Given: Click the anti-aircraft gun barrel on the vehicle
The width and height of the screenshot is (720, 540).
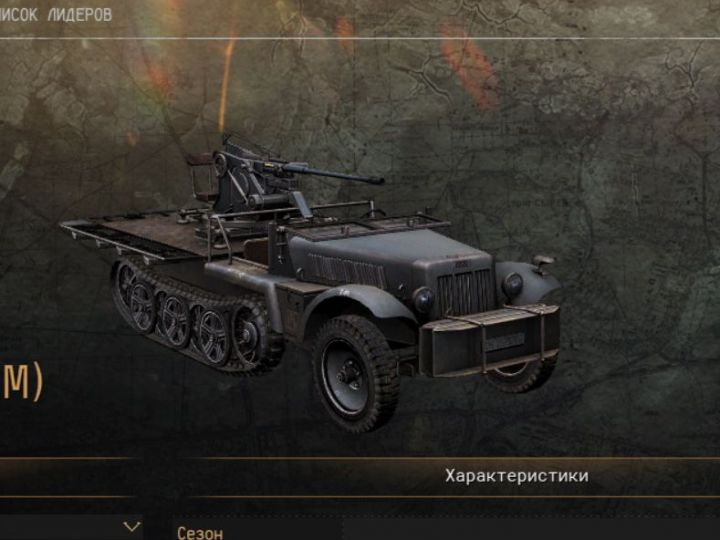Looking at the screenshot, I should [x=333, y=174].
